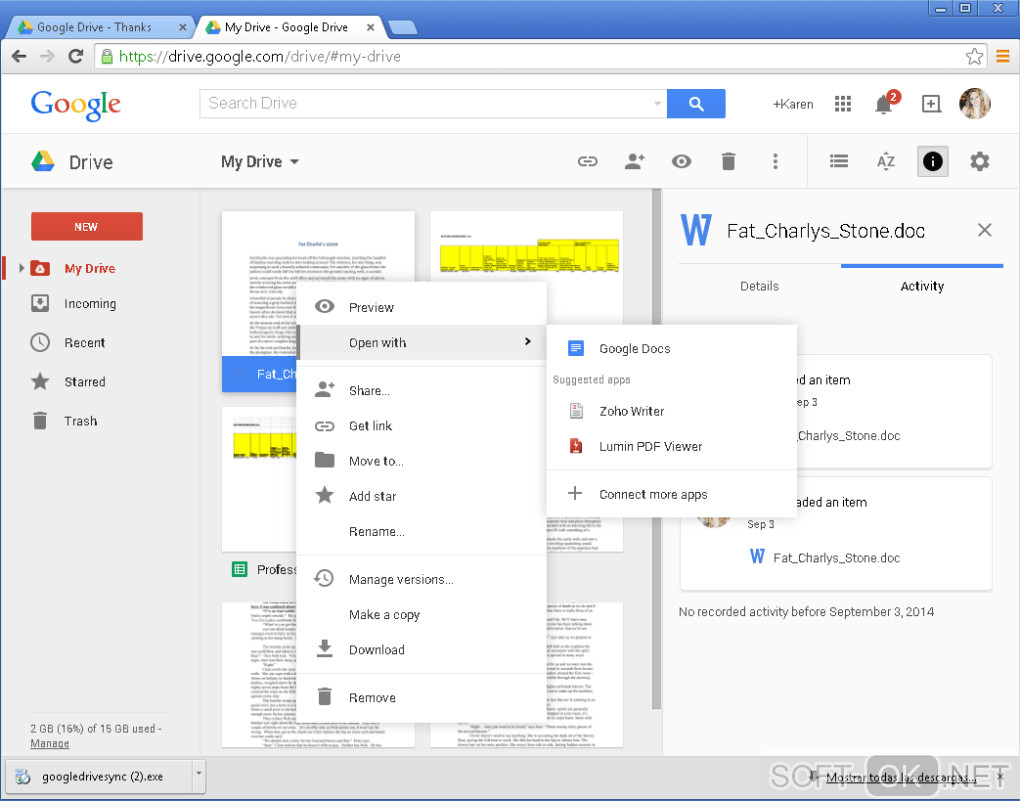Click the Get link toolbar icon

[587, 161]
